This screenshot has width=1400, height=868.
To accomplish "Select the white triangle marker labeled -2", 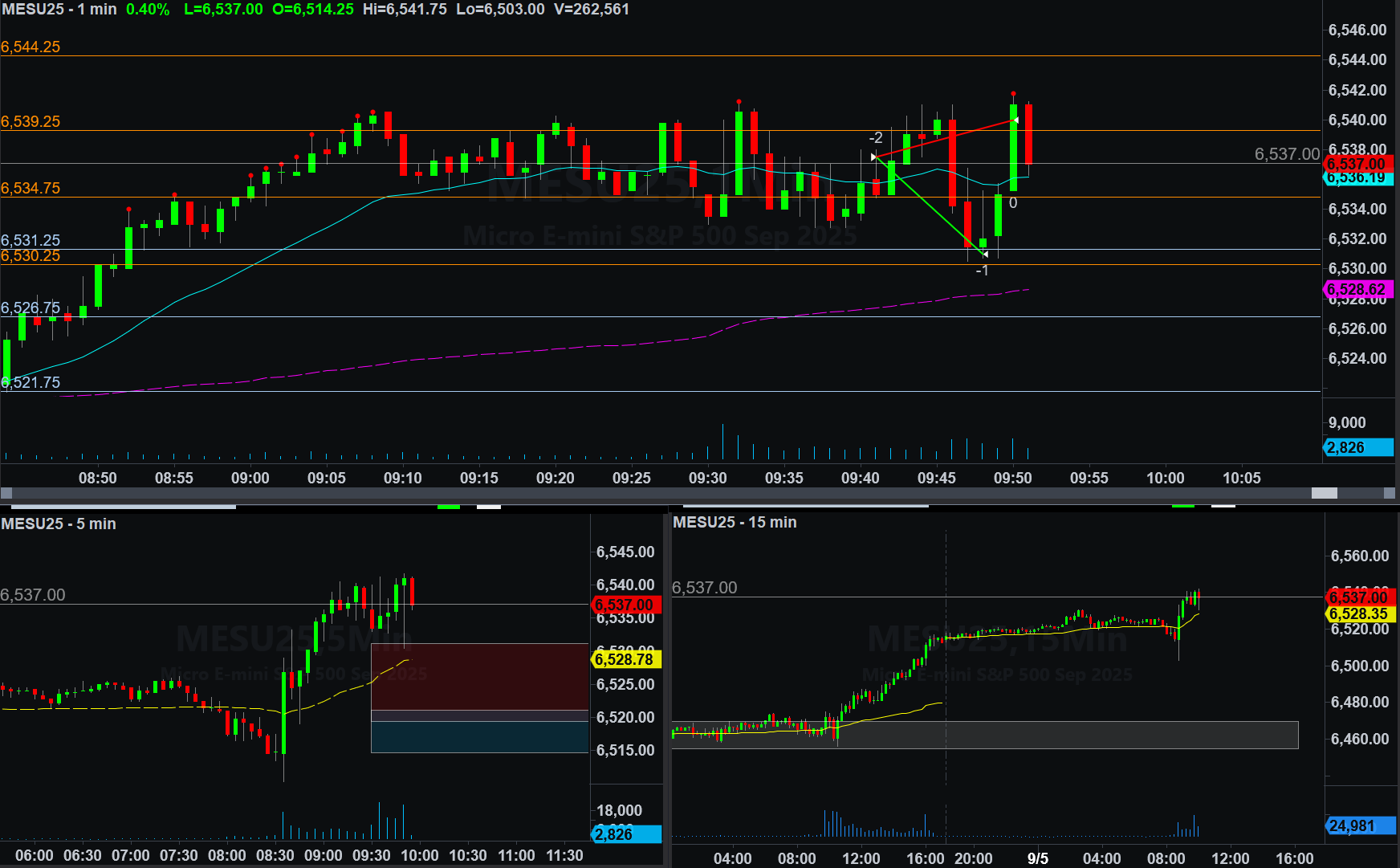I will [874, 157].
